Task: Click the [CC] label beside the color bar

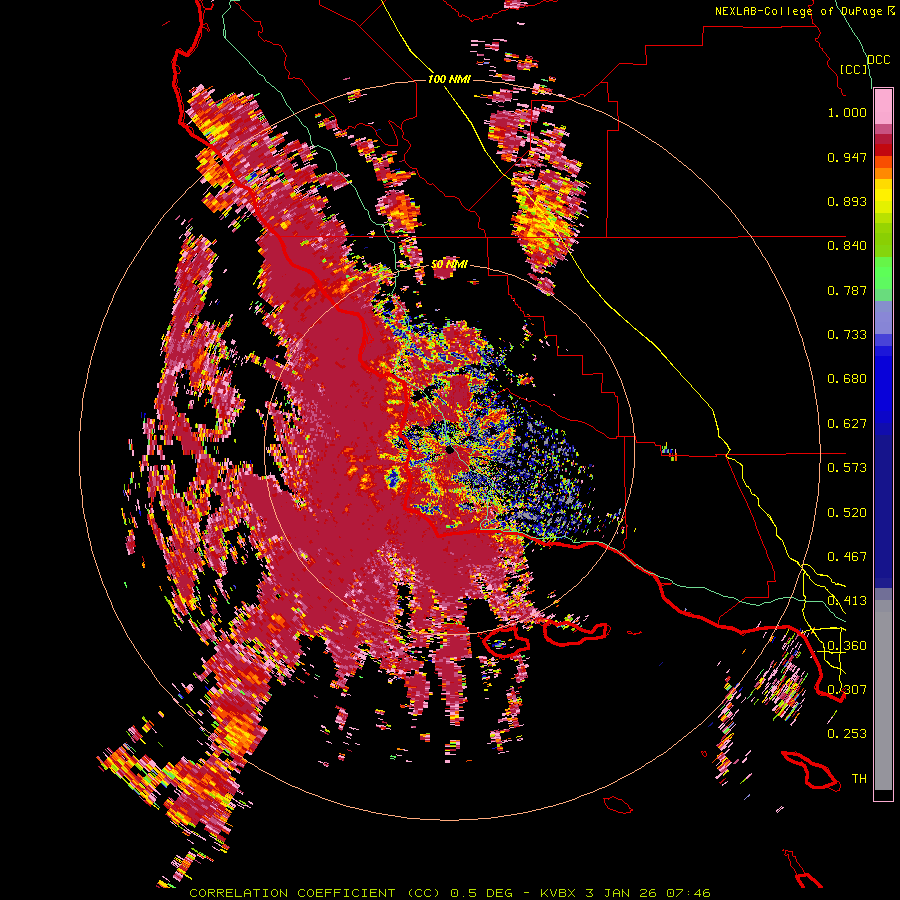Action: tap(854, 69)
